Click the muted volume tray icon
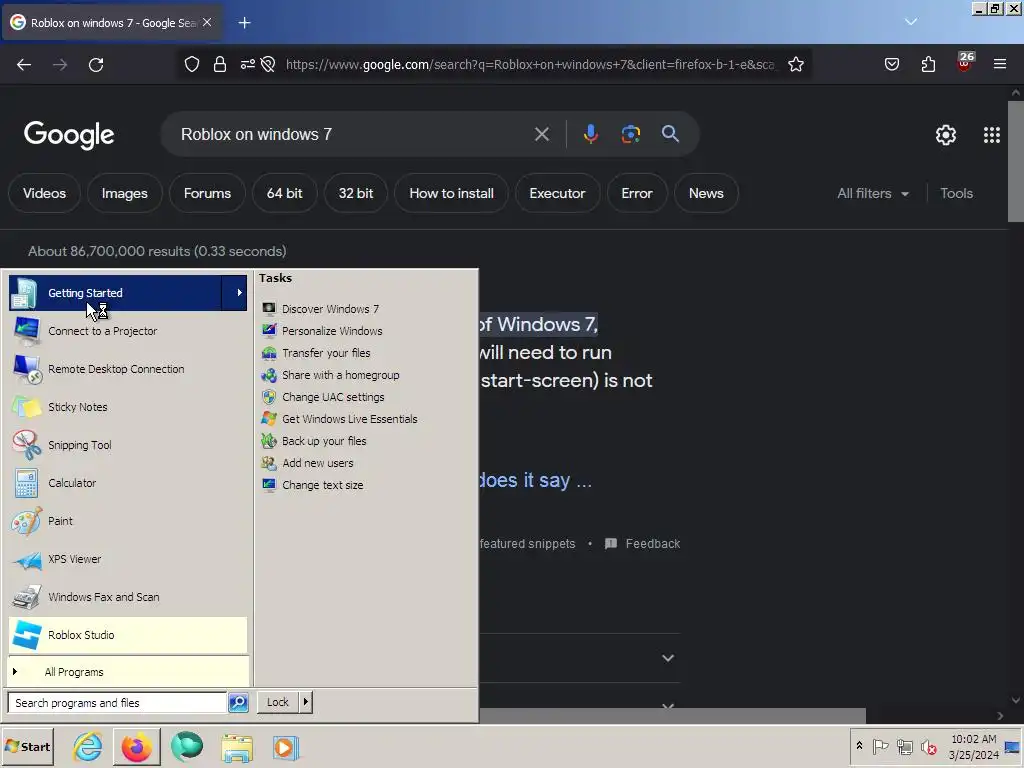This screenshot has height=768, width=1024. 928,746
